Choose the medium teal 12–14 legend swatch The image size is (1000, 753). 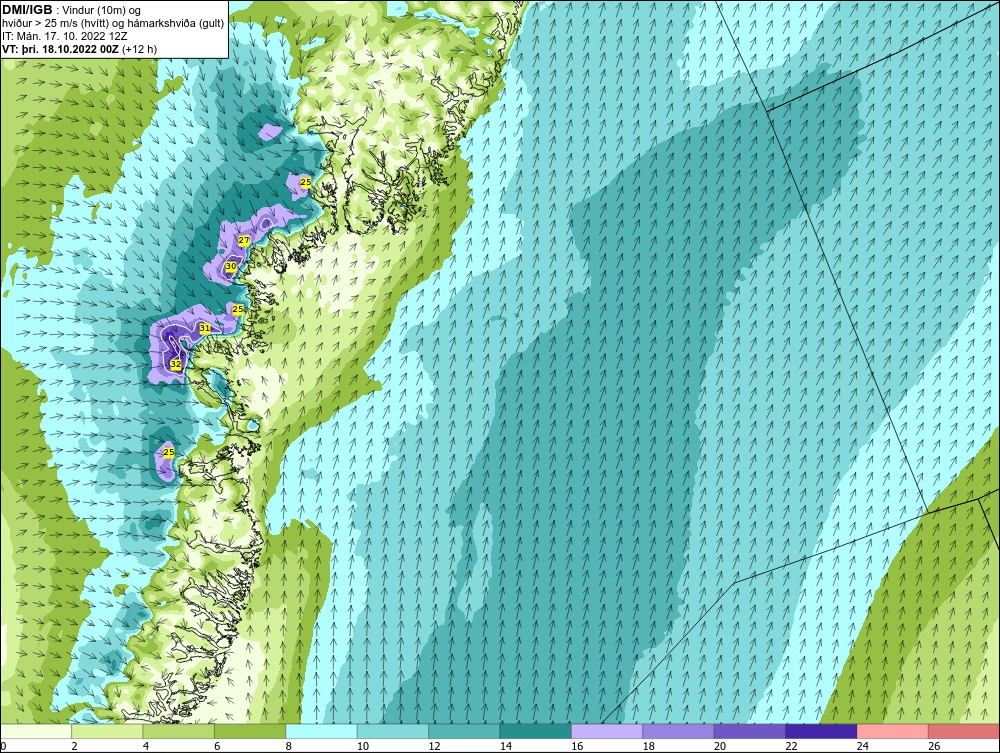(464, 731)
